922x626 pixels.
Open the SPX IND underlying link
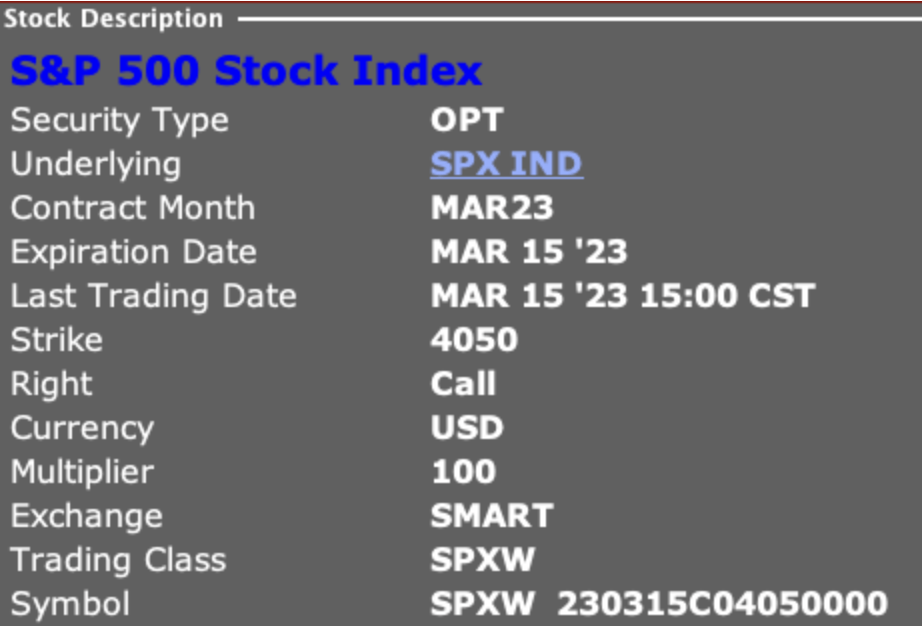pyautogui.click(x=505, y=163)
